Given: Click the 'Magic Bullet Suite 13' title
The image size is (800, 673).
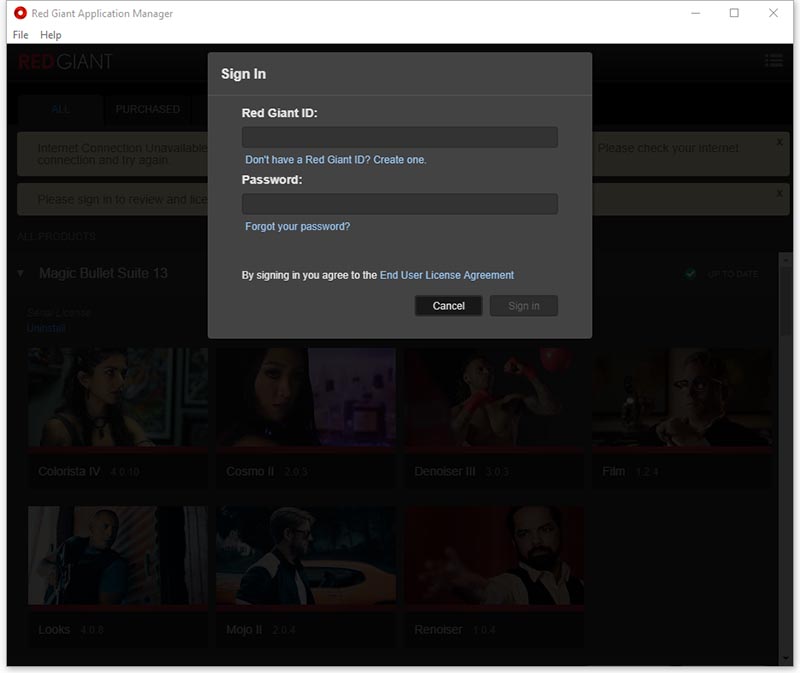Looking at the screenshot, I should [x=104, y=273].
